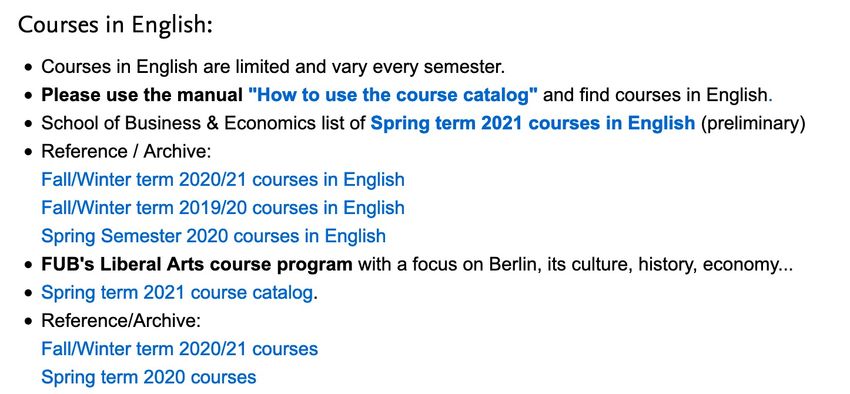
Task: Open Fall/Winter term 2019/20 courses in English link
Action: [x=223, y=208]
